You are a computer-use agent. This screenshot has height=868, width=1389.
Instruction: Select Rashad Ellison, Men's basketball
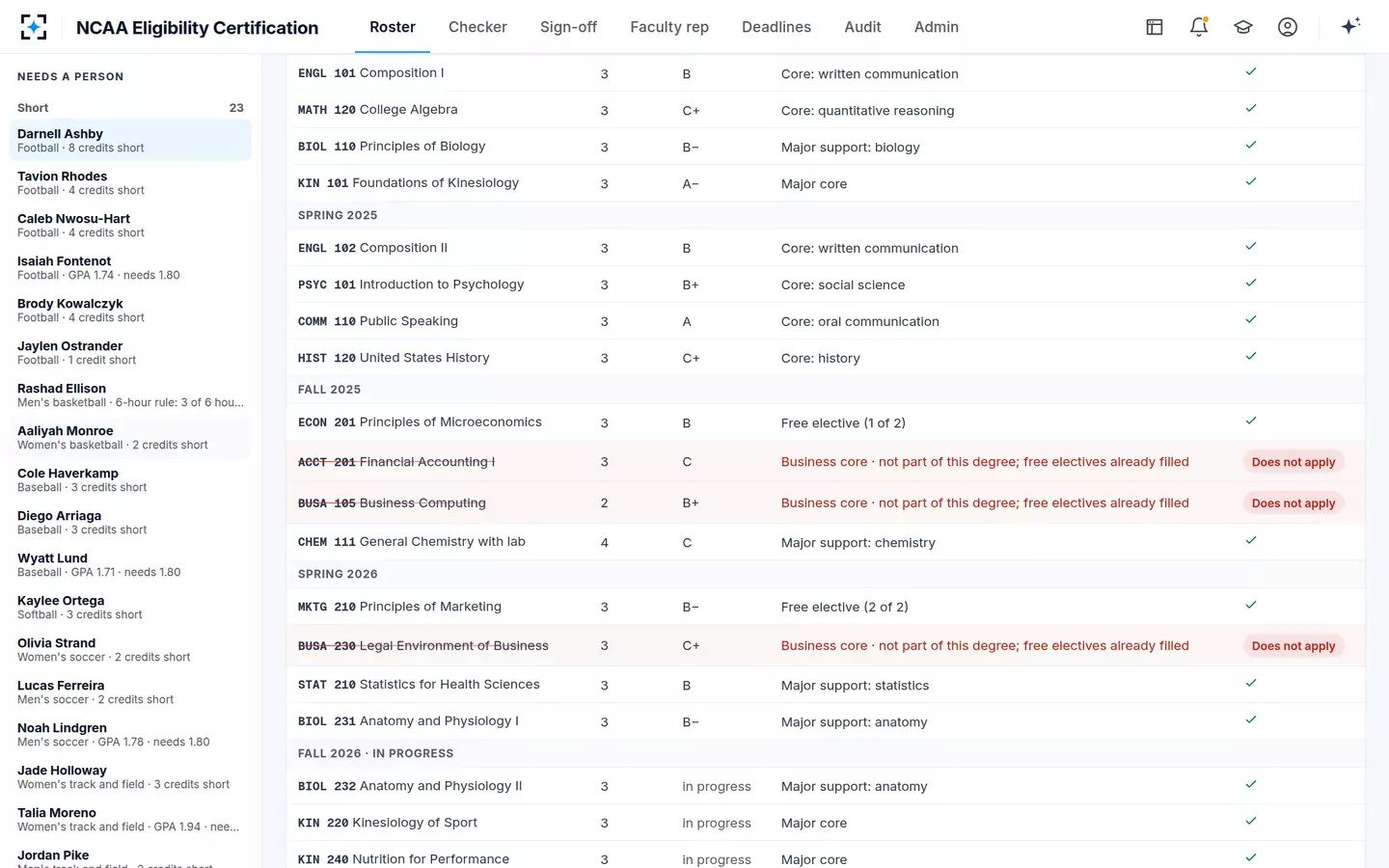point(130,395)
